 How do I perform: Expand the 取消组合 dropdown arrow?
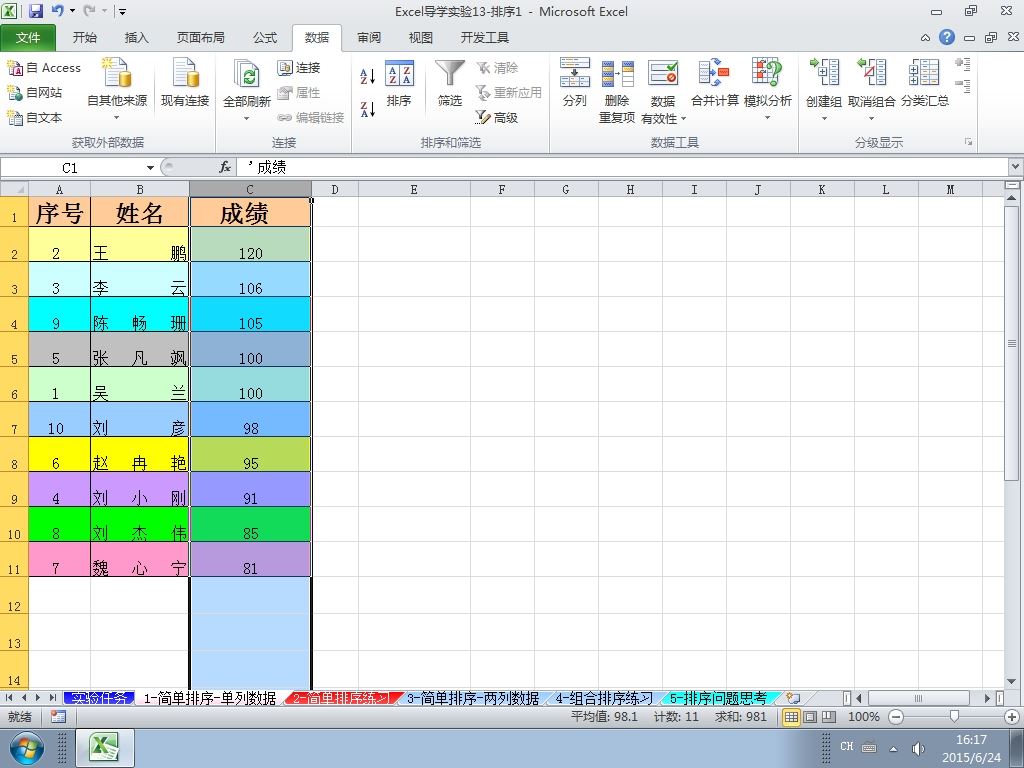871,119
